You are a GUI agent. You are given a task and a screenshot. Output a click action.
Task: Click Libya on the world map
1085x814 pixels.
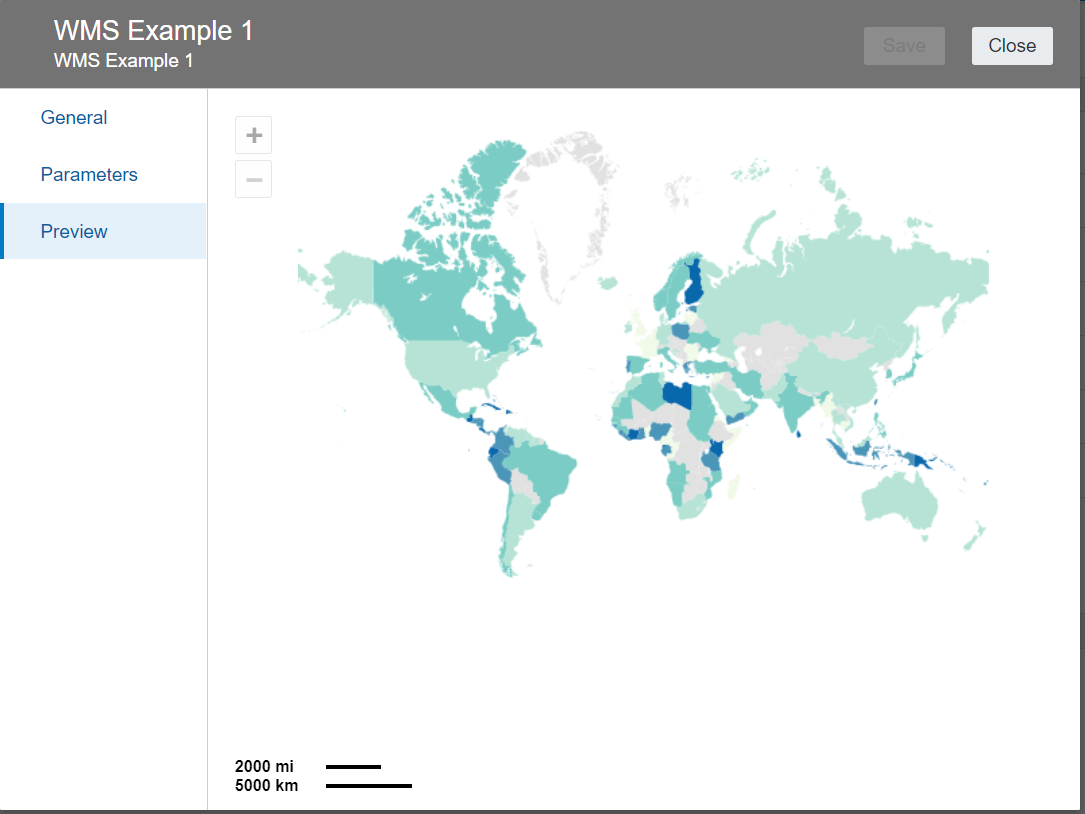tap(675, 393)
